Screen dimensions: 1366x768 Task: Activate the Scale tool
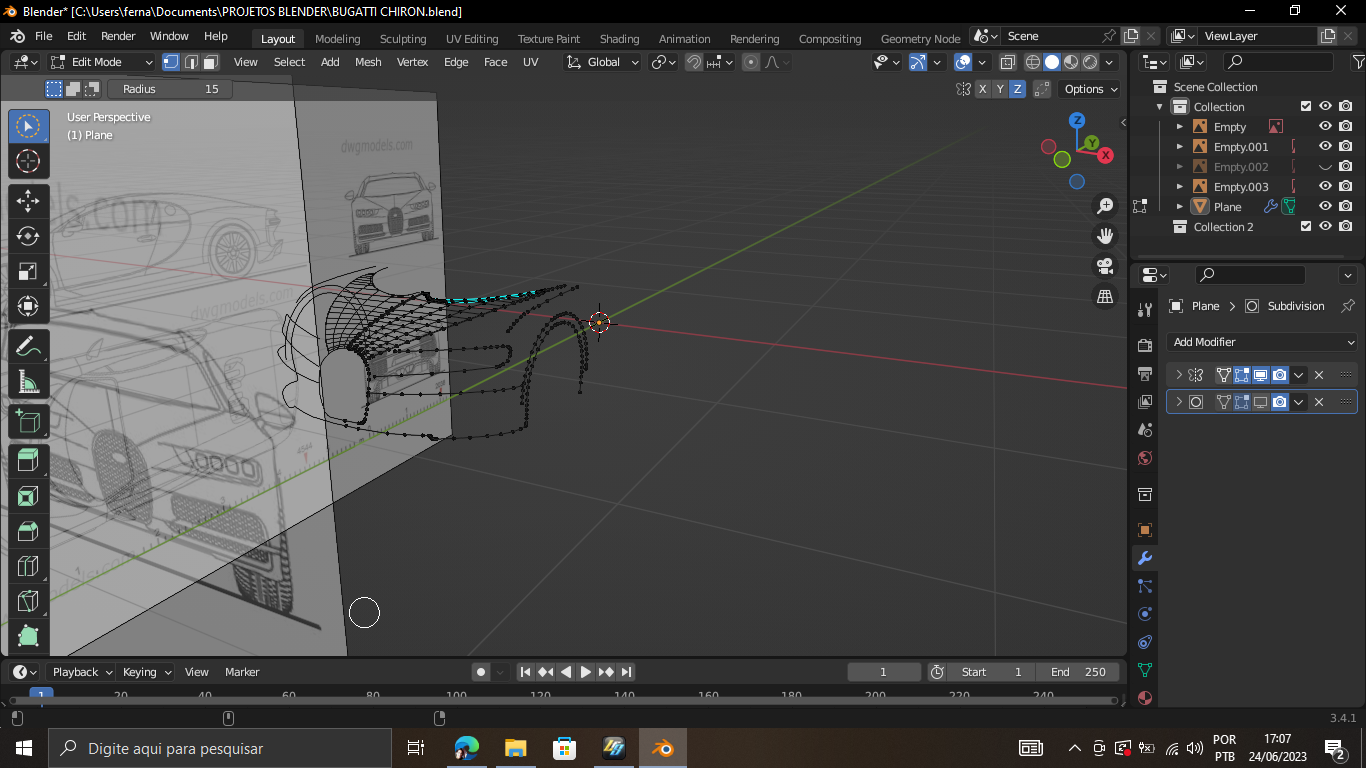(x=28, y=271)
